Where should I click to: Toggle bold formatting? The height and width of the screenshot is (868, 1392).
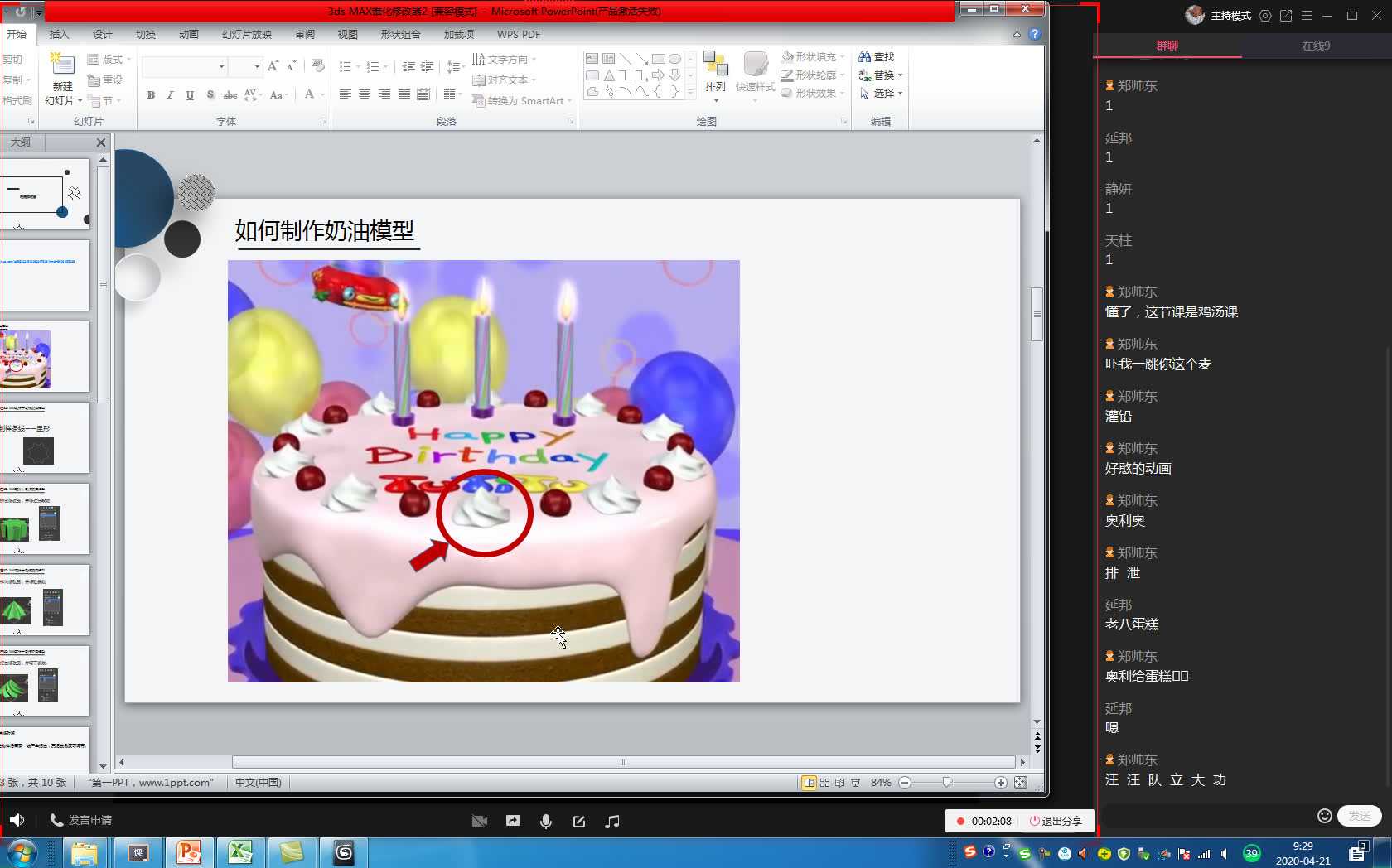pos(150,95)
